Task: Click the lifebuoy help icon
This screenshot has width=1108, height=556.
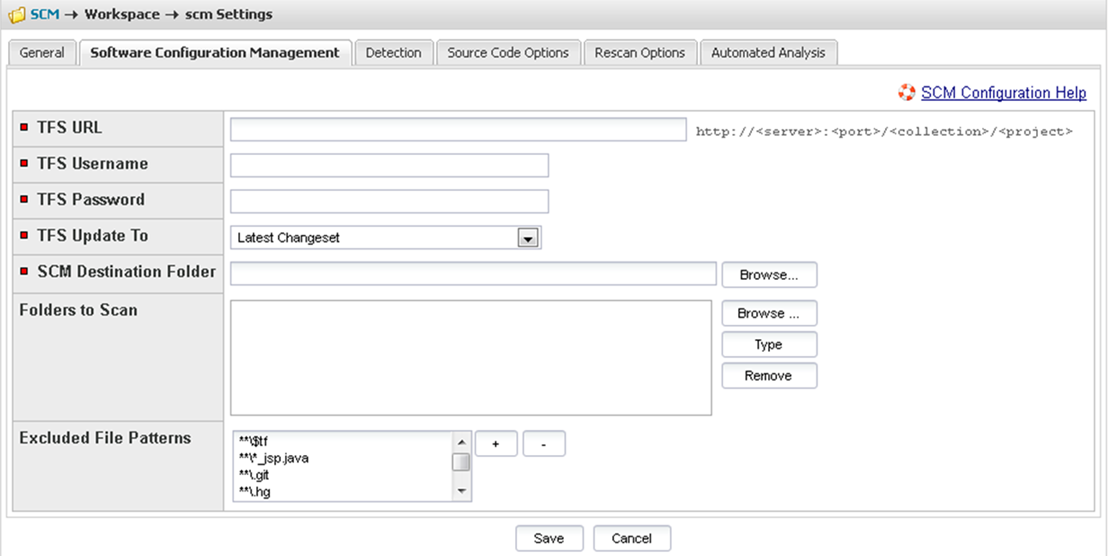Action: [x=906, y=93]
